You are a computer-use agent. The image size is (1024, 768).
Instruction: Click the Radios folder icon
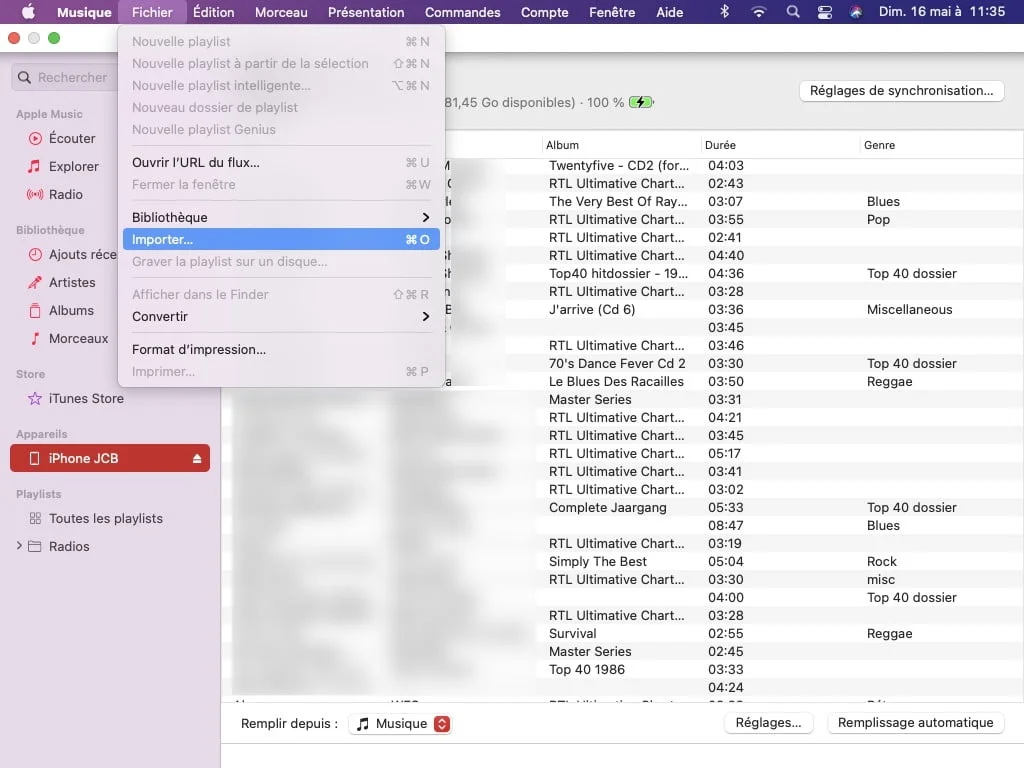[35, 547]
